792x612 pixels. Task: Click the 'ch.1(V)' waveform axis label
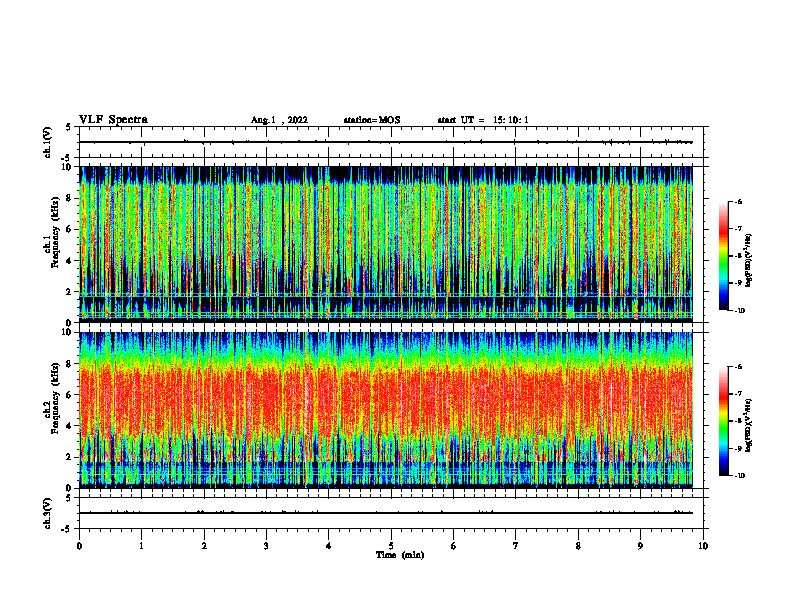point(47,142)
